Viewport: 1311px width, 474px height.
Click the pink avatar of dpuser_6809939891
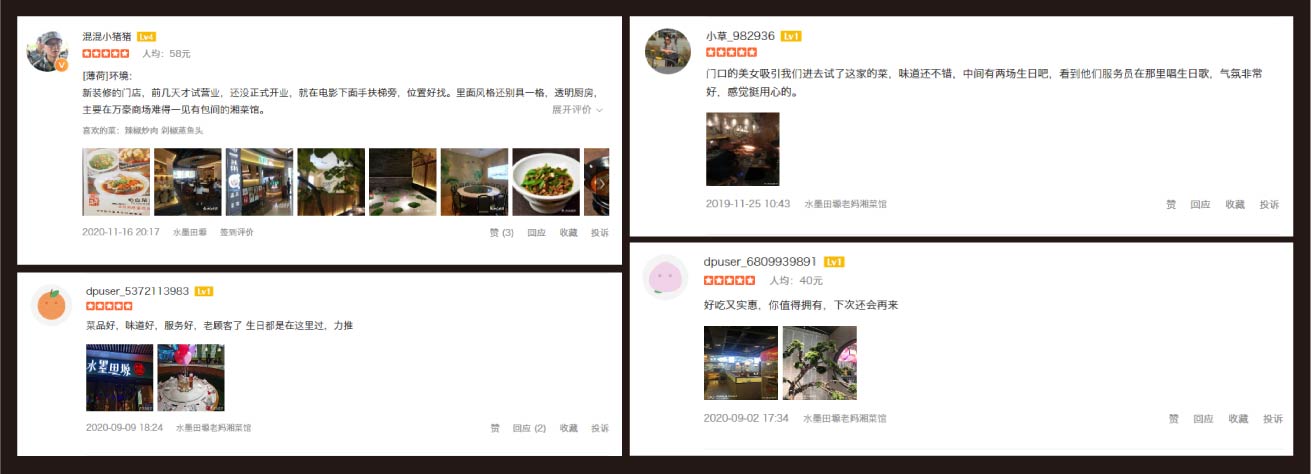pos(665,276)
